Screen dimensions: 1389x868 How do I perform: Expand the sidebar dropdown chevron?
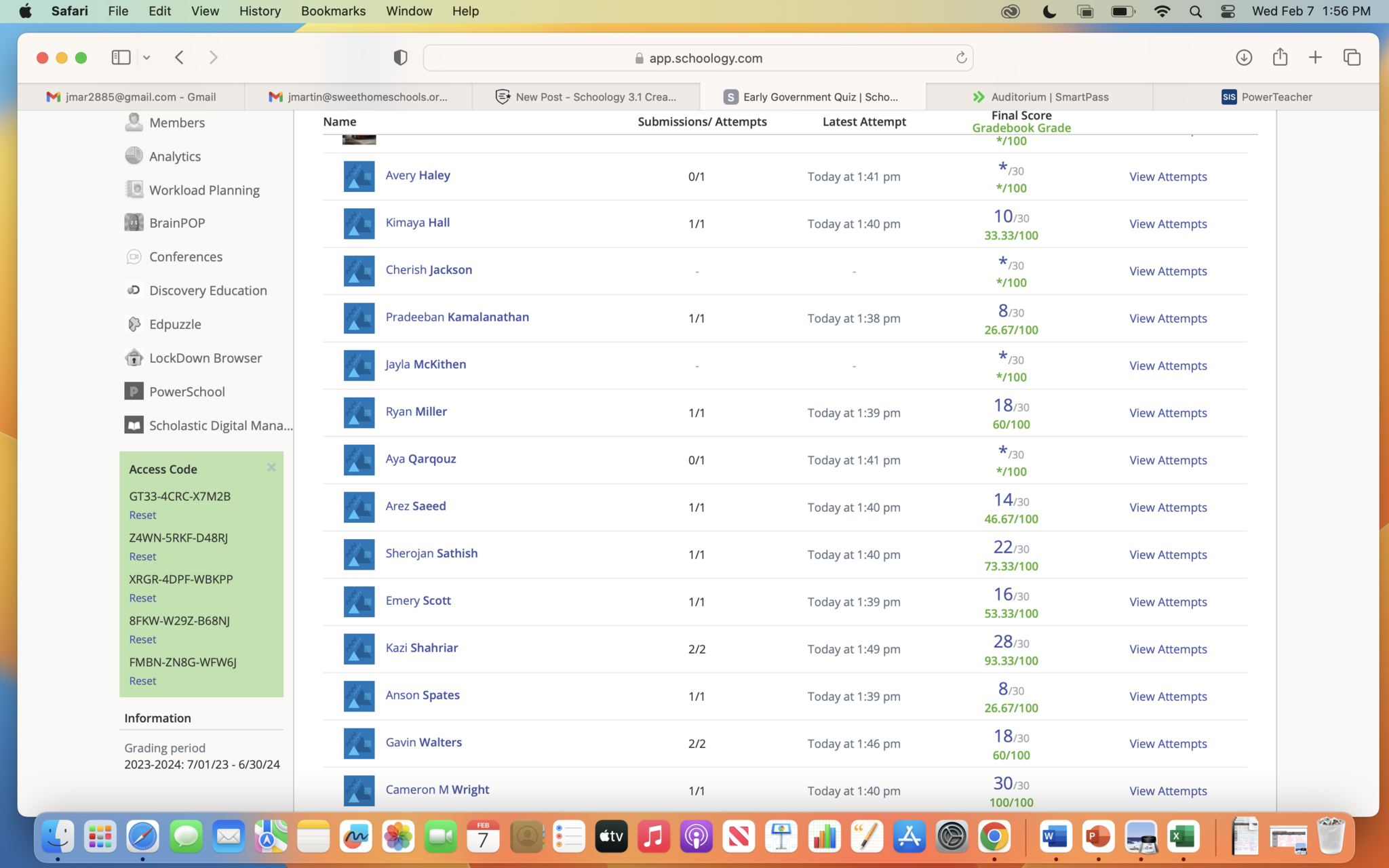pos(146,58)
